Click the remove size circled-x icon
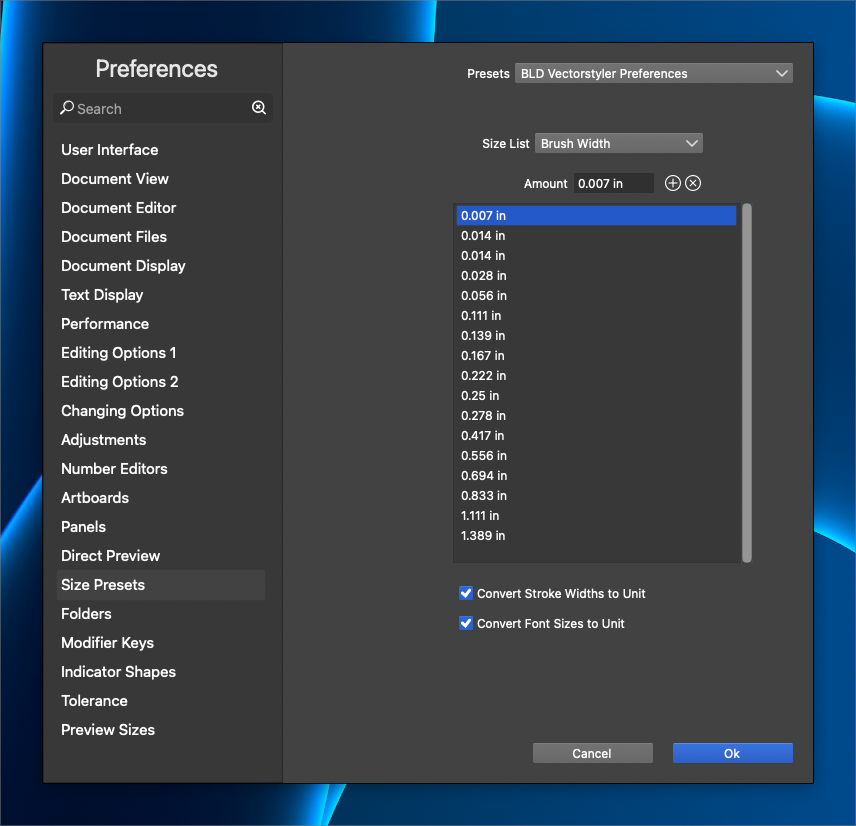This screenshot has width=856, height=826. click(x=693, y=183)
